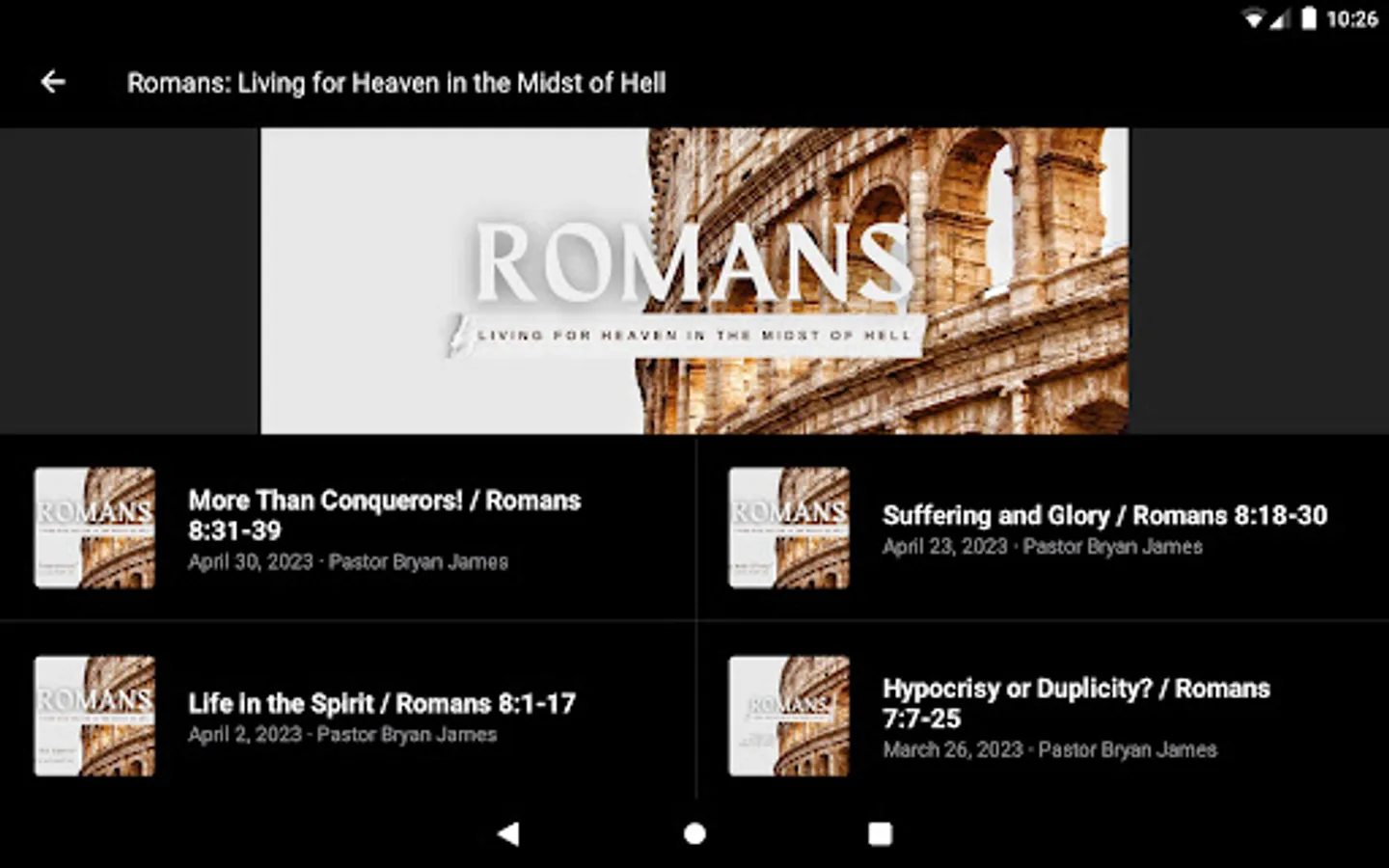Viewport: 1389px width, 868px height.
Task: Tap Android back navigation triangle
Action: coord(508,833)
